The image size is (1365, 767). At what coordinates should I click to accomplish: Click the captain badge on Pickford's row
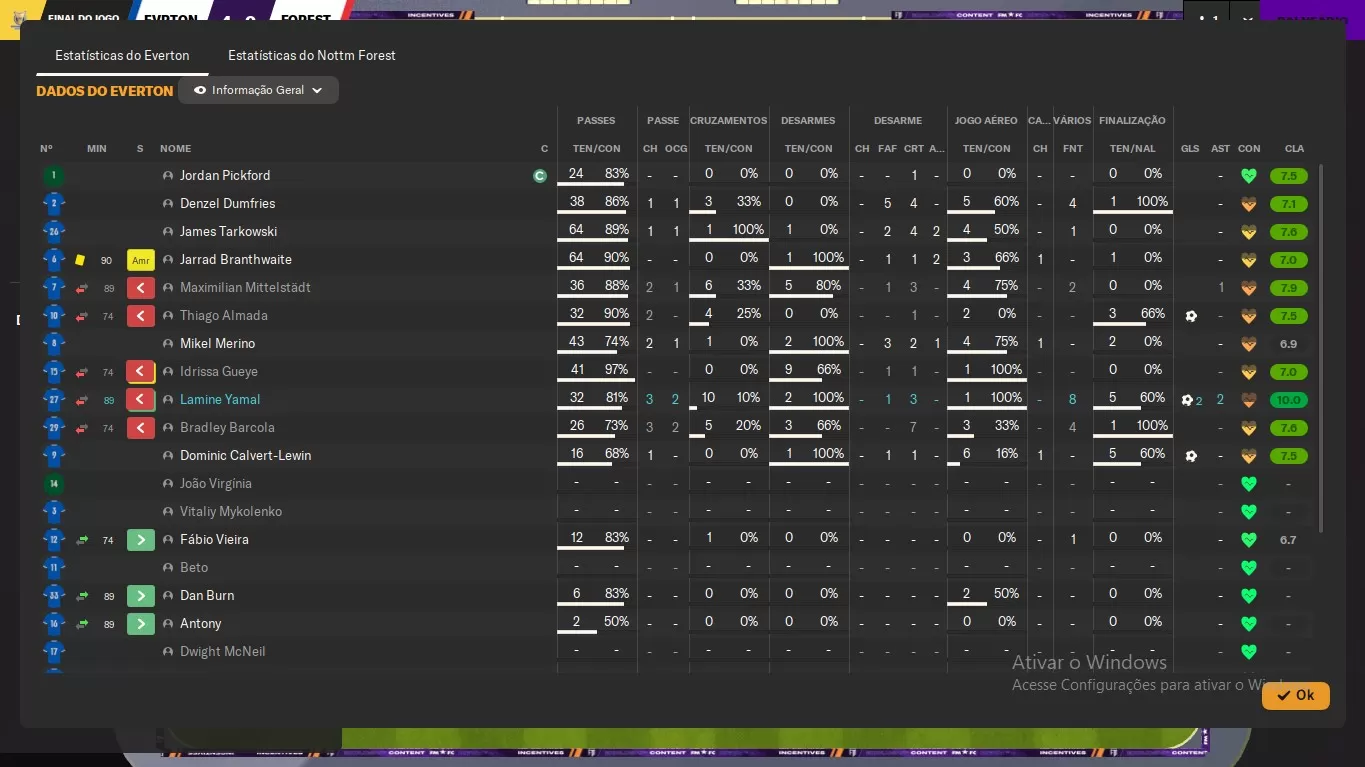tap(540, 176)
